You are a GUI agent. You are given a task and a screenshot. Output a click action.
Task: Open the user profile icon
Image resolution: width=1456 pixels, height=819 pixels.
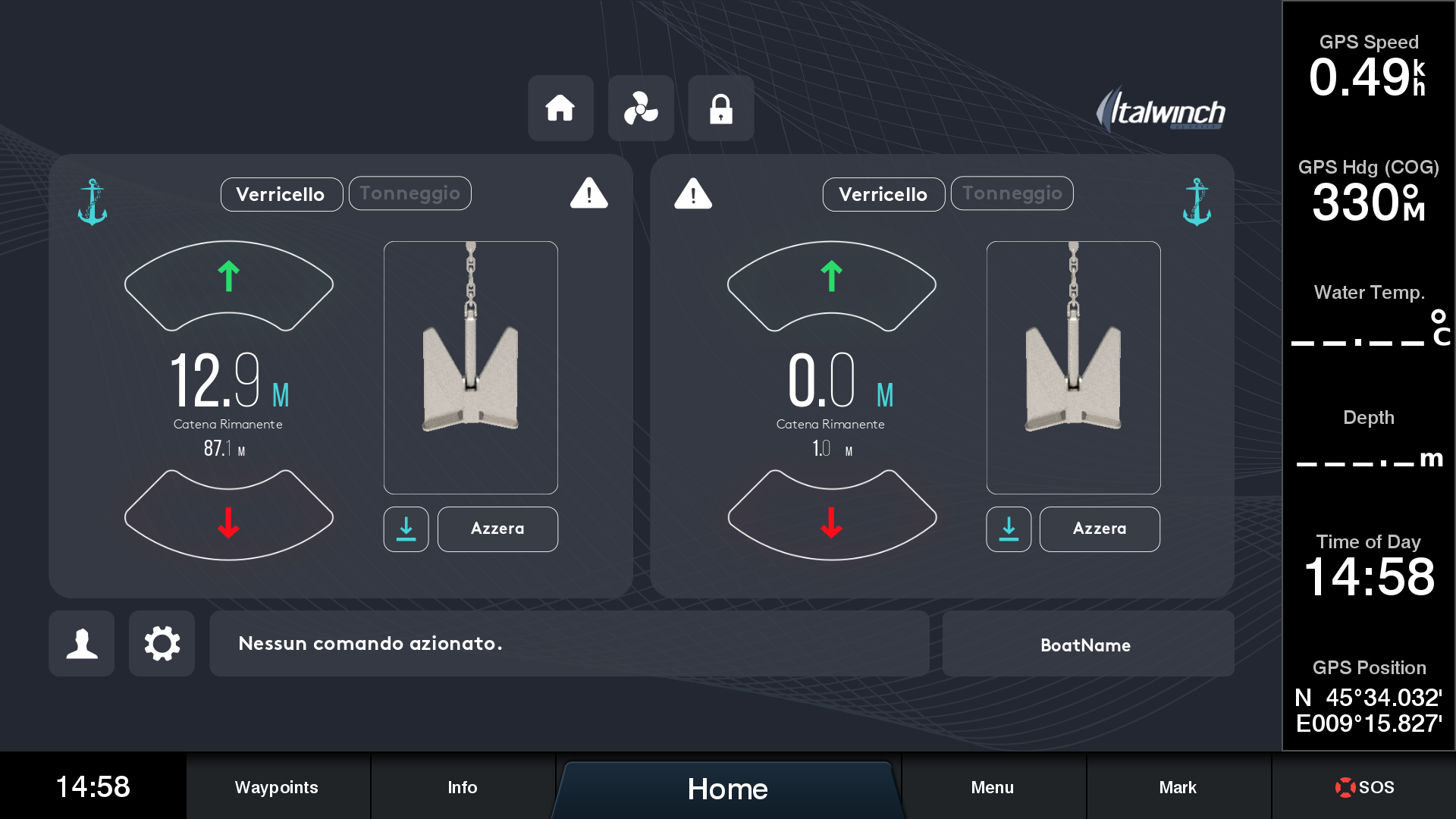click(82, 644)
